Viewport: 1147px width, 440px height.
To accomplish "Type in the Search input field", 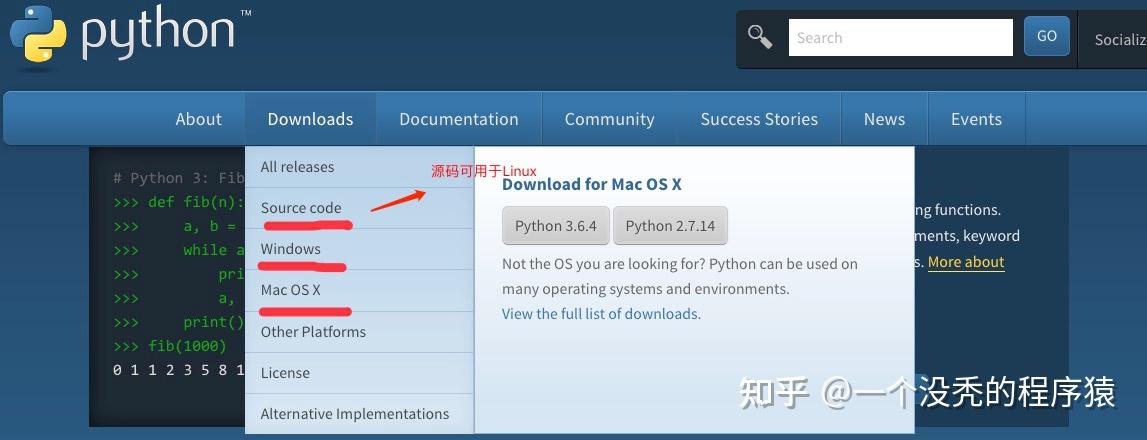I will (x=900, y=38).
